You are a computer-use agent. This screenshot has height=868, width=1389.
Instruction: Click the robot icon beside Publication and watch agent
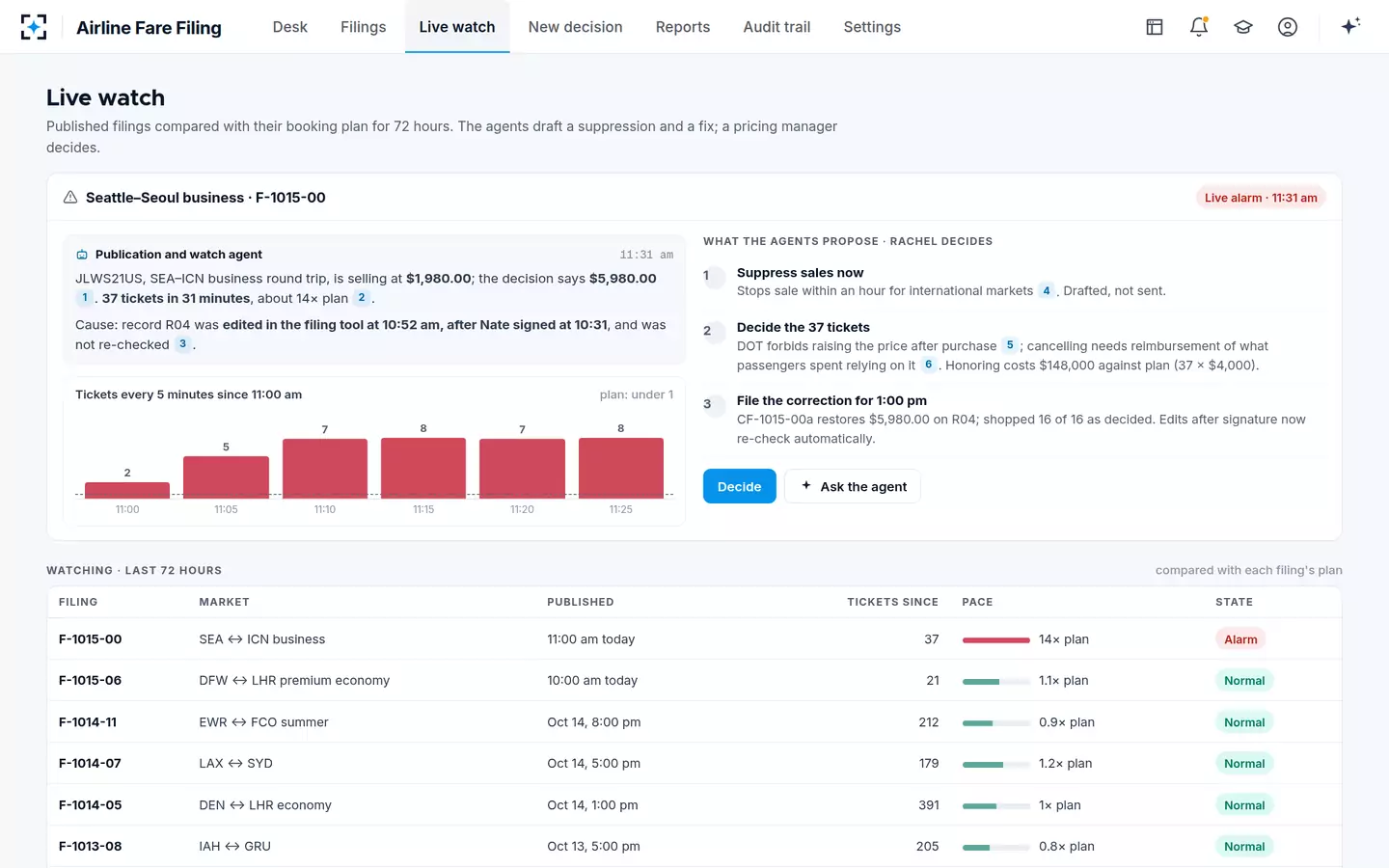82,255
